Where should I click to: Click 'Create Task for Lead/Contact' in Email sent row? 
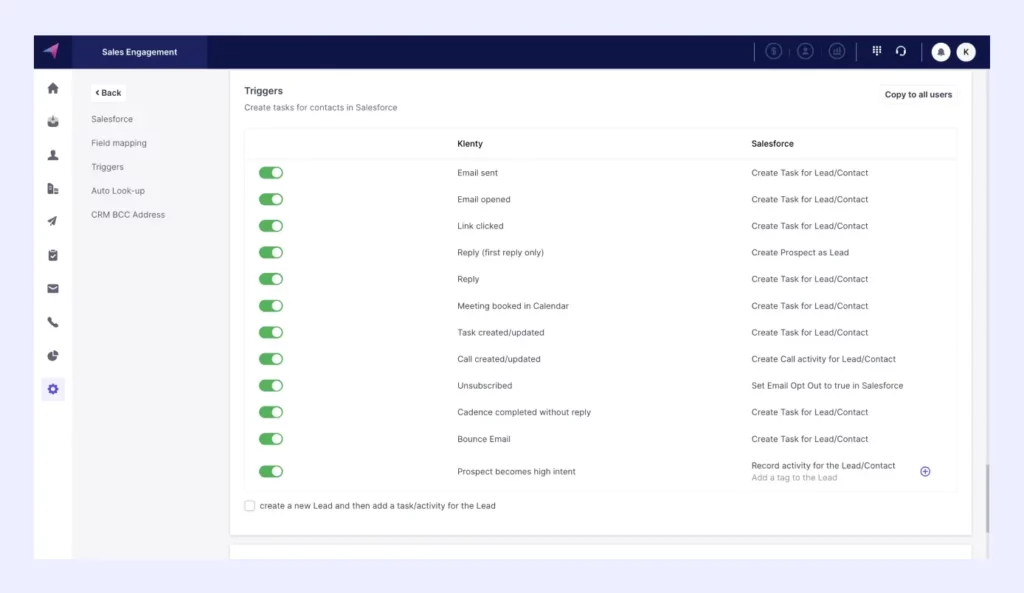[x=810, y=172]
